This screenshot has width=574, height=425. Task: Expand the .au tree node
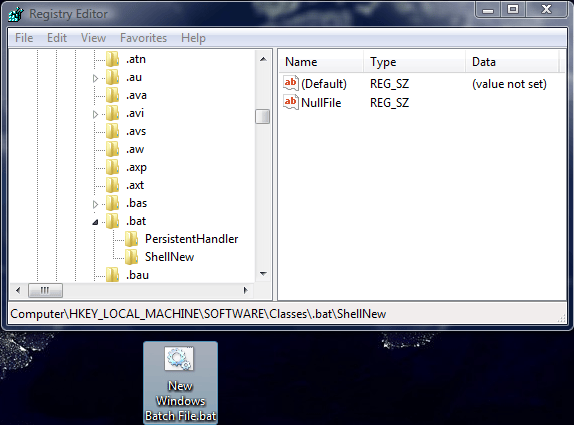(x=95, y=78)
